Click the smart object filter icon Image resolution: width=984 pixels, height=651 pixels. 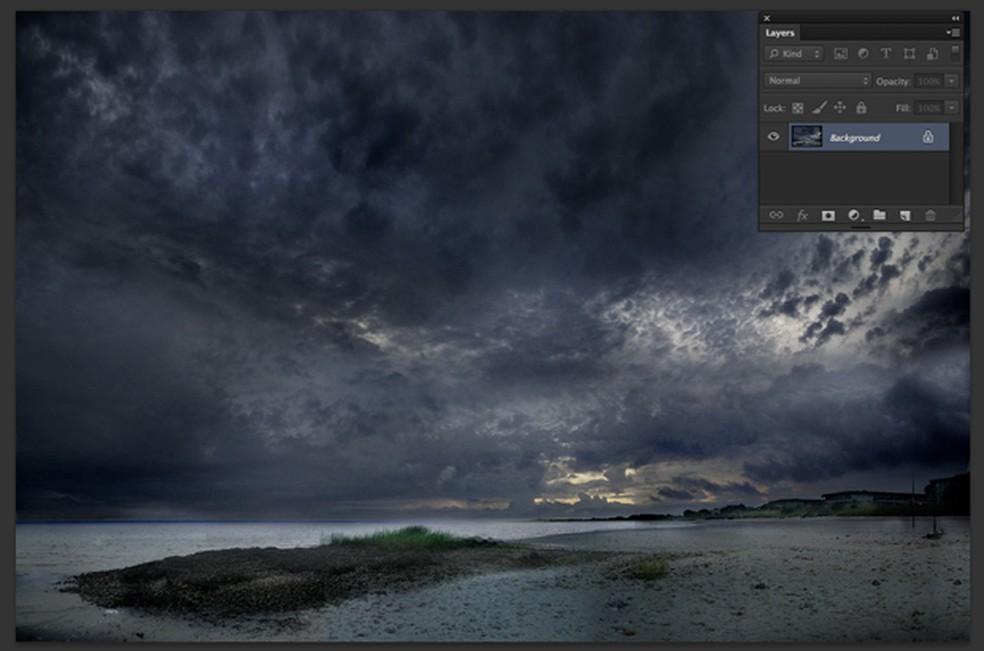click(932, 53)
